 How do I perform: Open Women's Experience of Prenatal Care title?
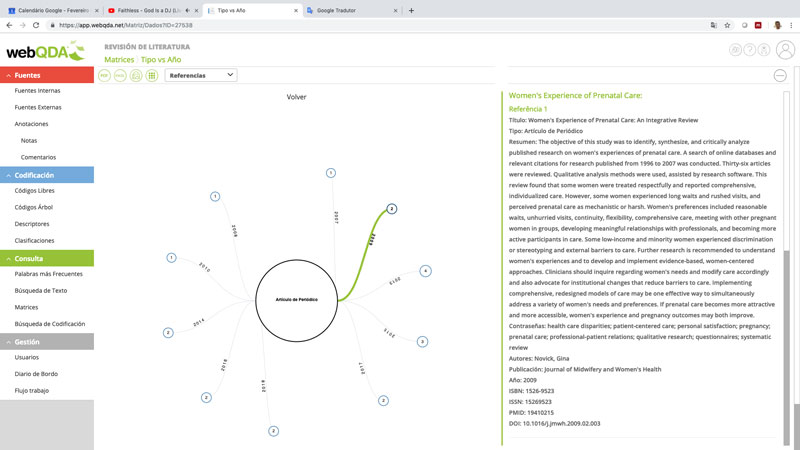click(x=576, y=95)
